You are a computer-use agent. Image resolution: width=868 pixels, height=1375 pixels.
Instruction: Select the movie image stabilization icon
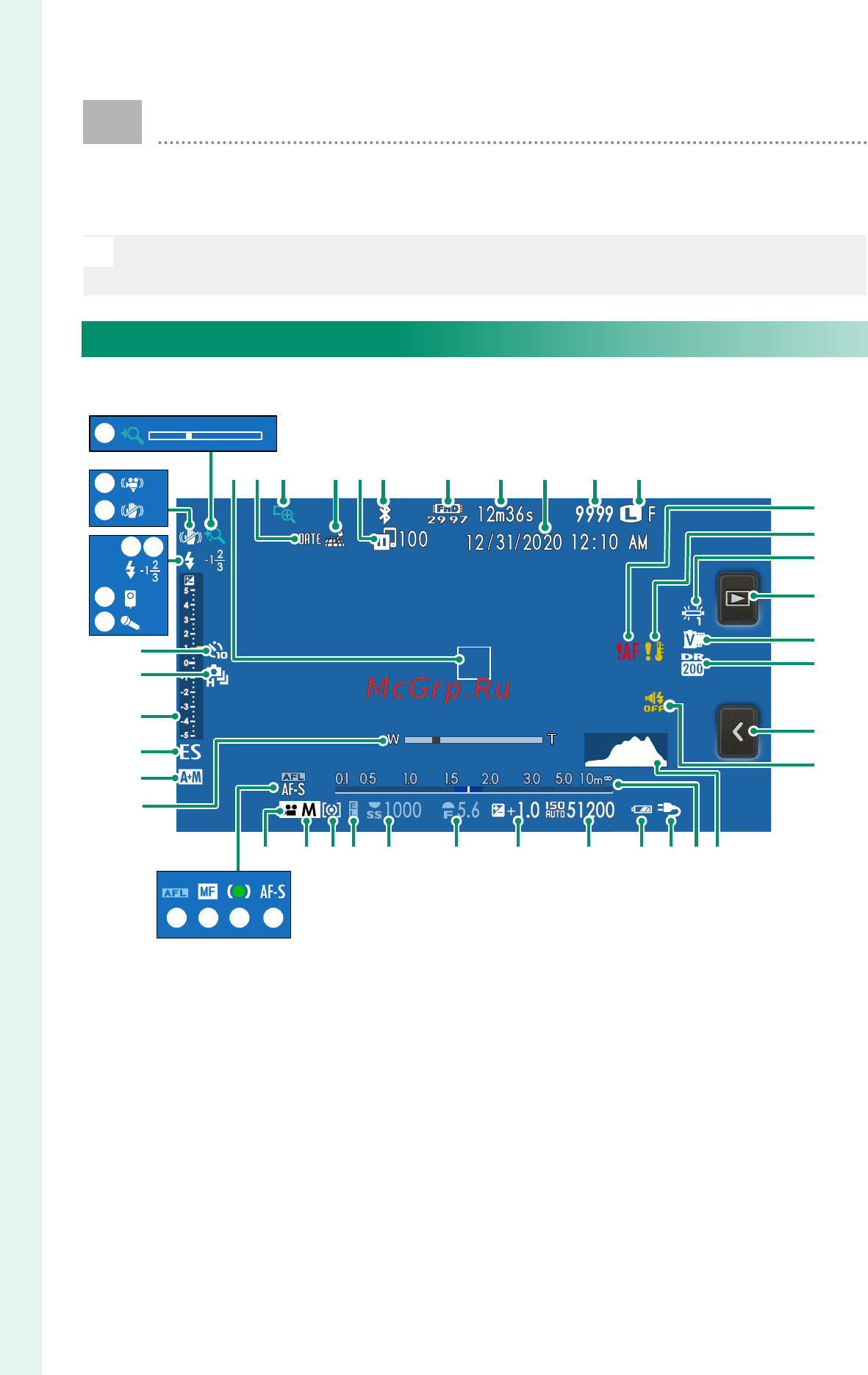pos(132,484)
